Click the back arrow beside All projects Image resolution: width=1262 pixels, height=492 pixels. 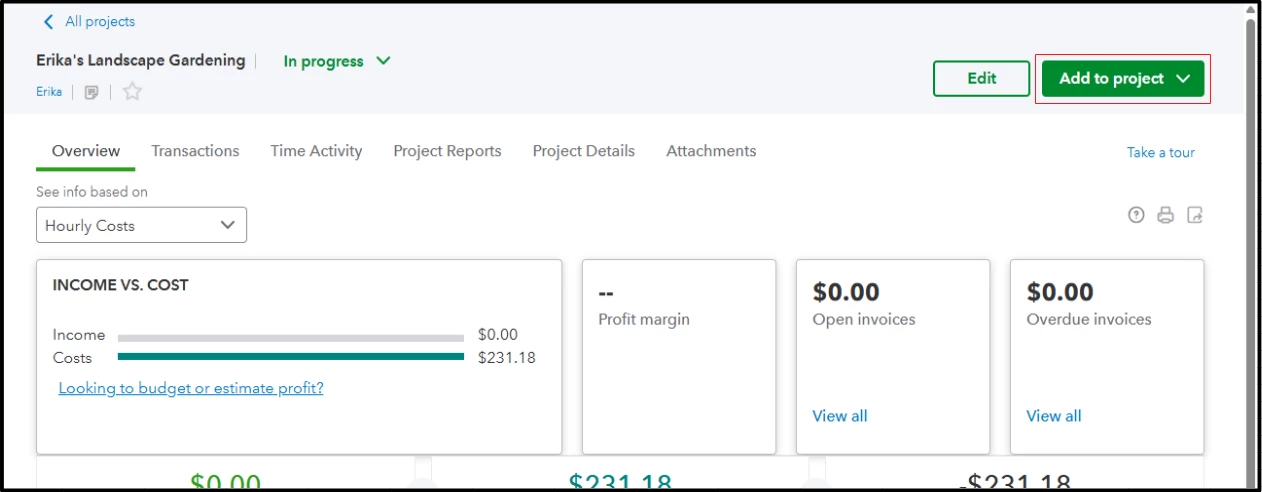click(49, 22)
